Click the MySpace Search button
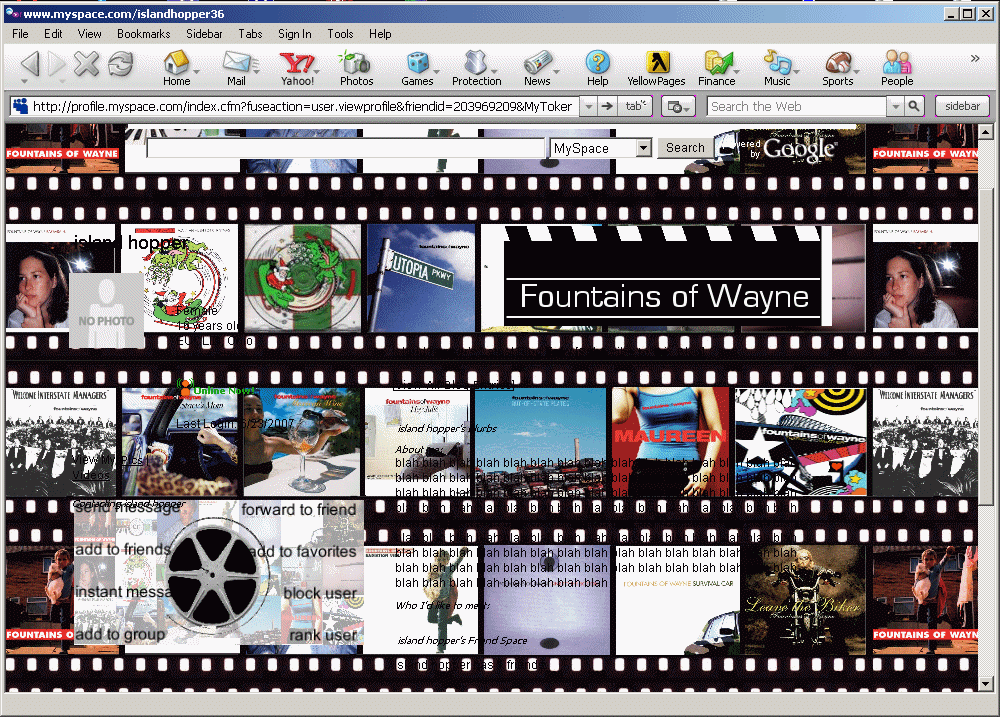1000x717 pixels. click(x=685, y=148)
